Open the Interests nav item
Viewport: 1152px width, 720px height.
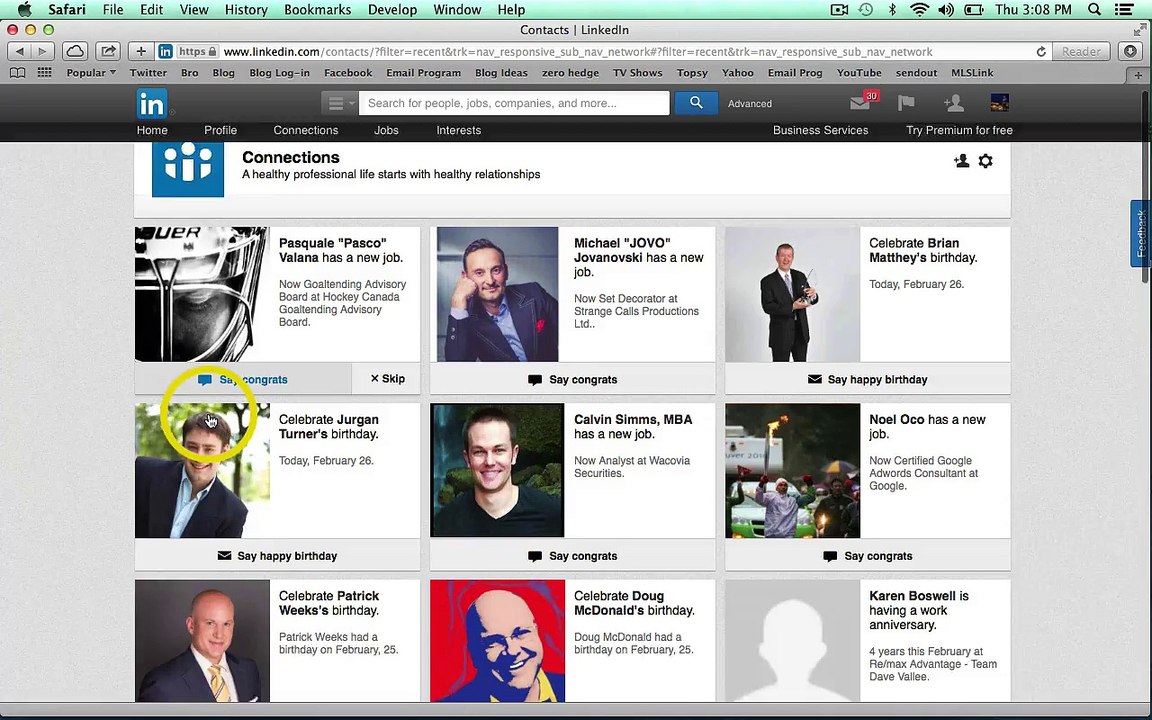(458, 130)
